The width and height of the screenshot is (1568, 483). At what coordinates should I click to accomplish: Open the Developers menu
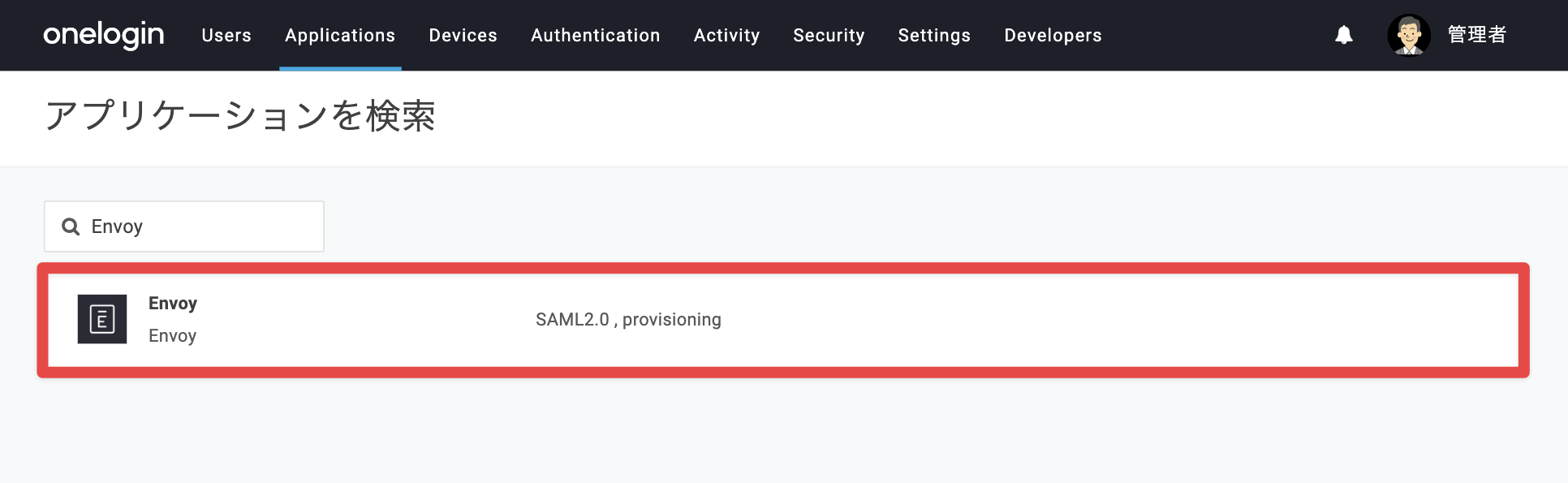(1053, 36)
